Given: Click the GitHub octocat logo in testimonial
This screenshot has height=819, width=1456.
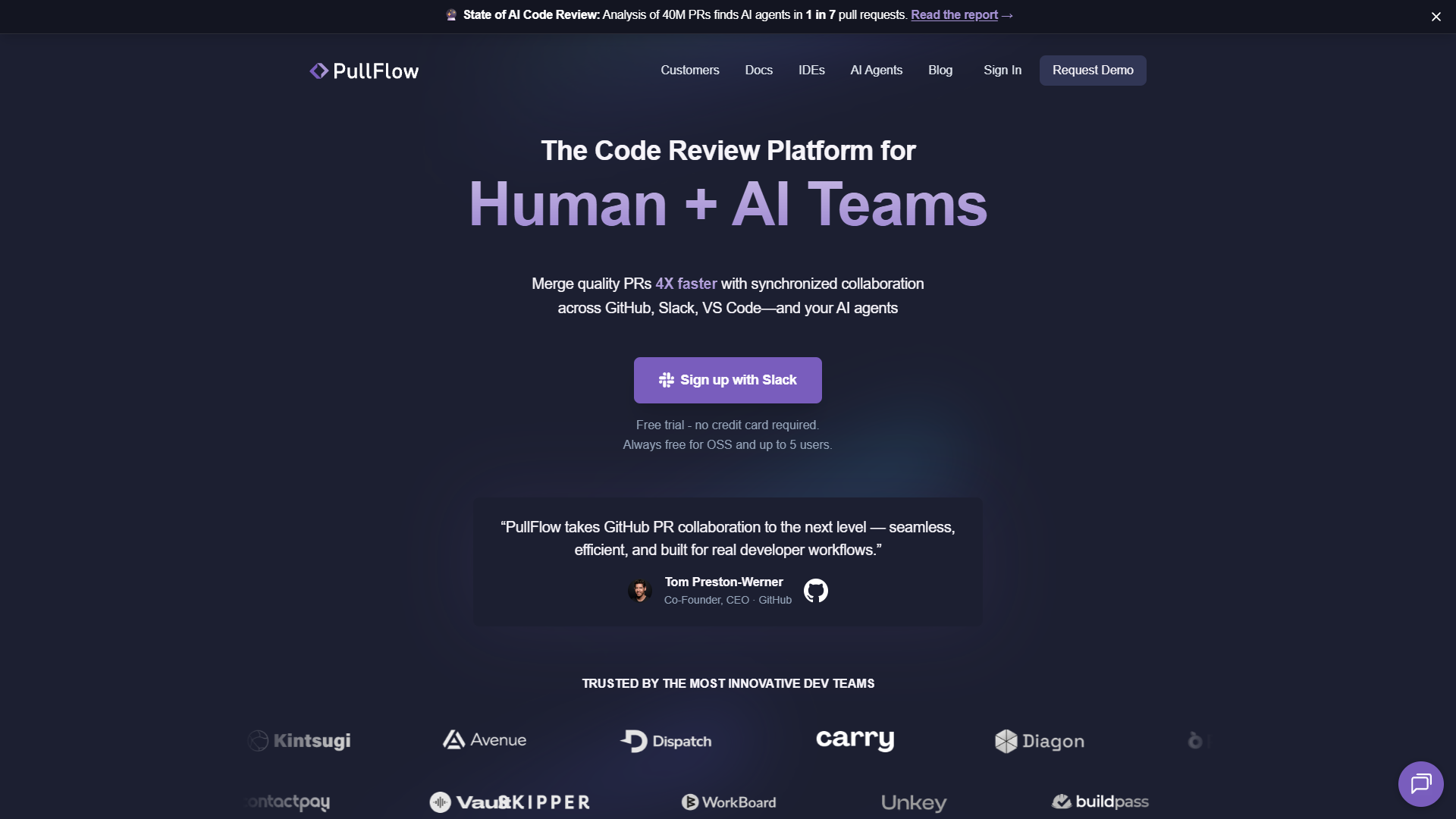Looking at the screenshot, I should pos(816,591).
